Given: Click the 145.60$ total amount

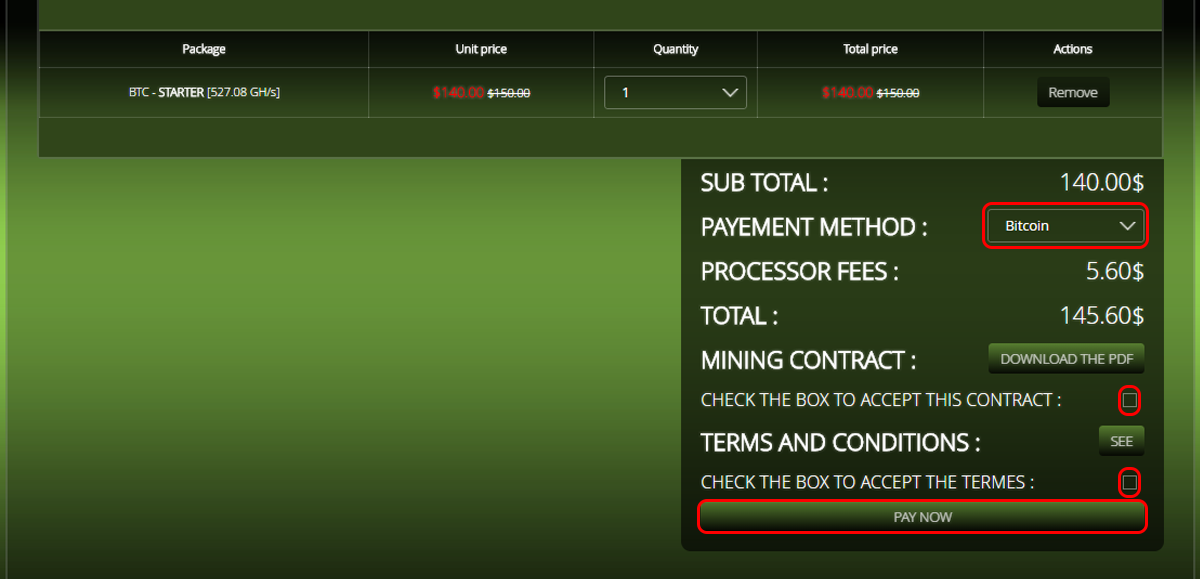Looking at the screenshot, I should tap(1102, 316).
